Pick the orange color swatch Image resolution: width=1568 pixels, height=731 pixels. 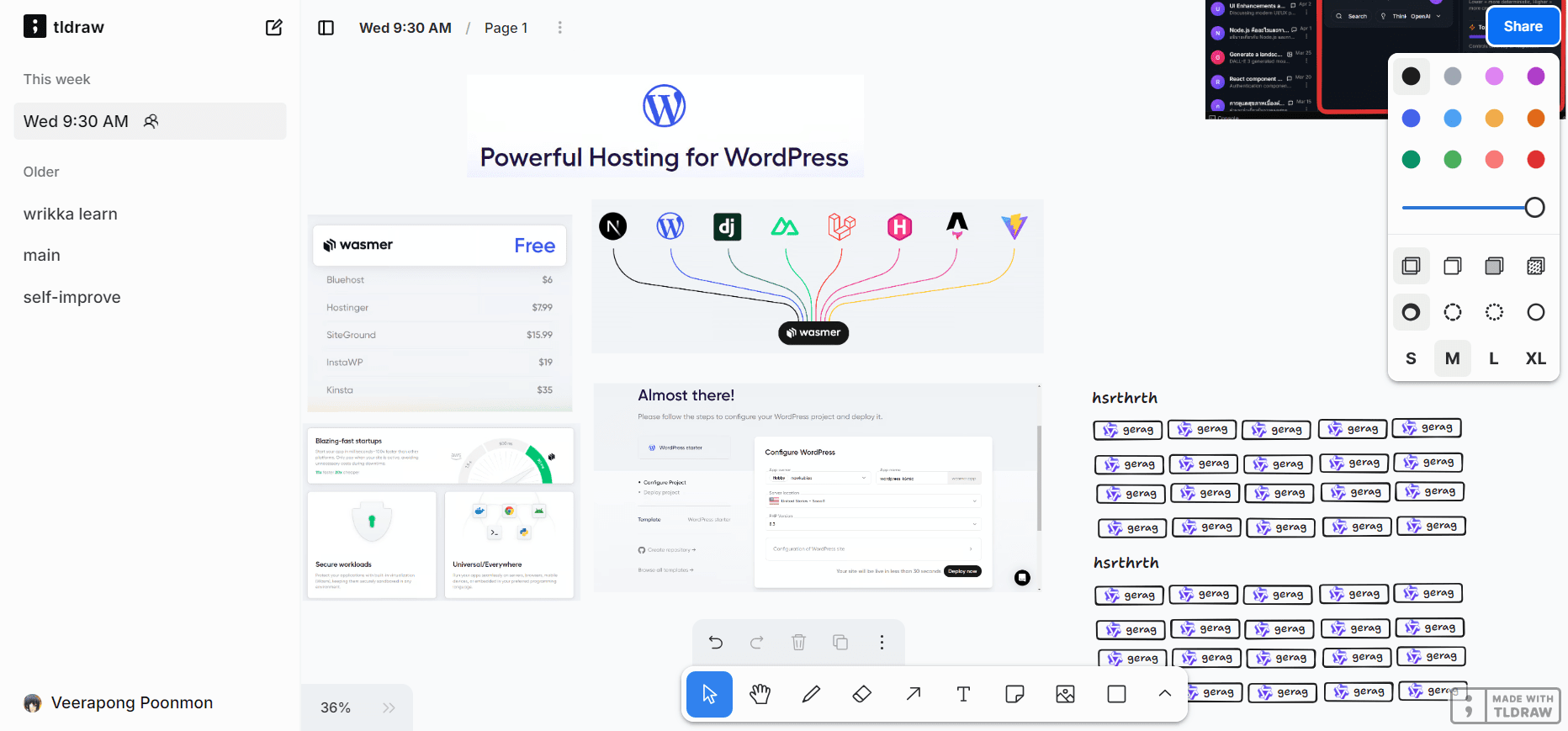click(1536, 119)
